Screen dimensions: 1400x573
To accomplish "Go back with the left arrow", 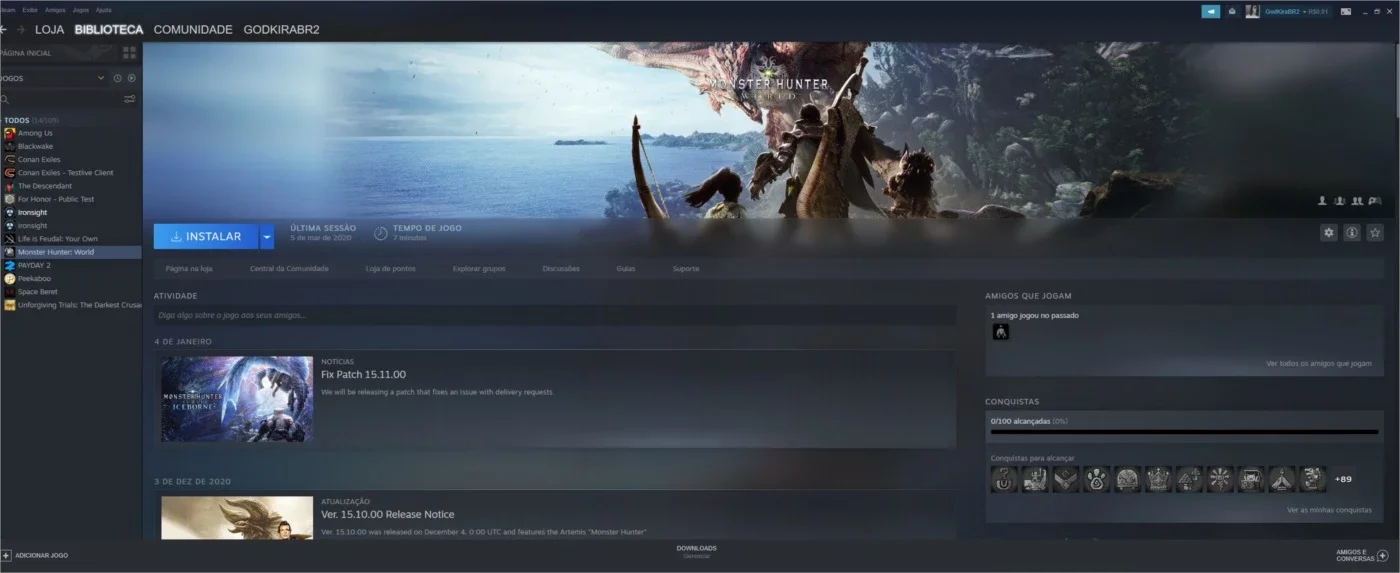I will tap(4, 30).
